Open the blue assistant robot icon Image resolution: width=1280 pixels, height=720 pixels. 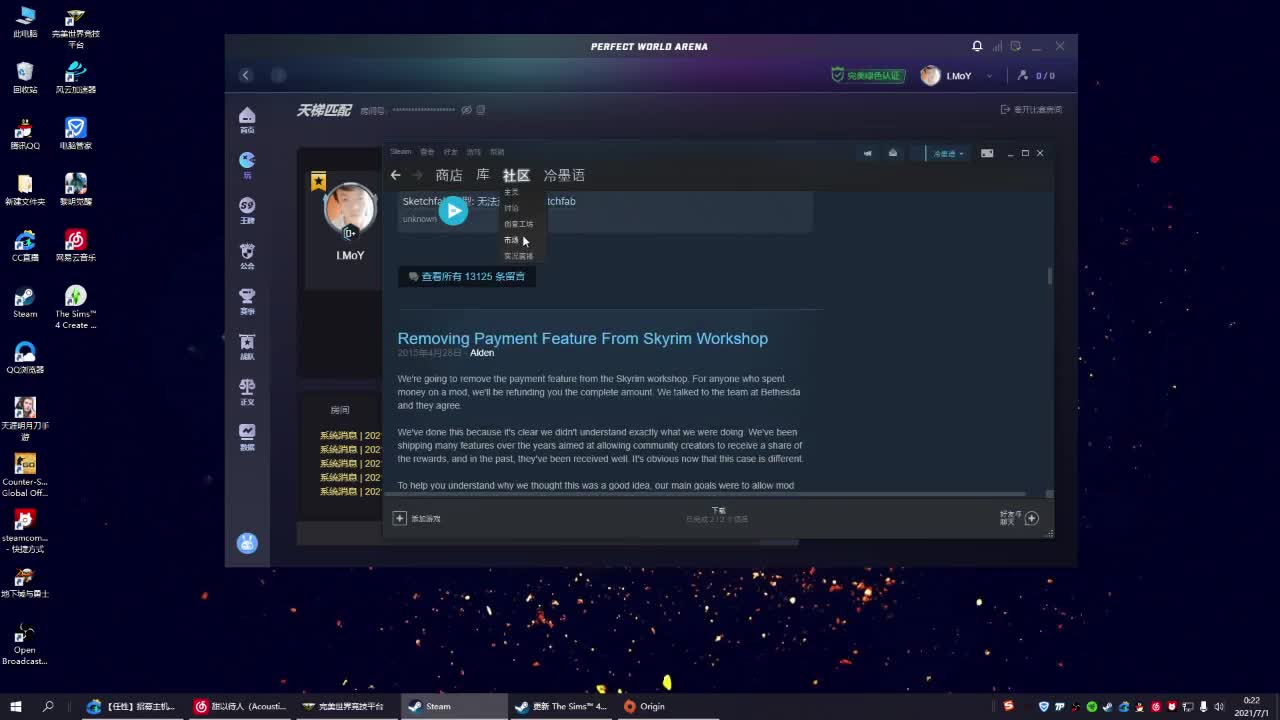[x=247, y=543]
